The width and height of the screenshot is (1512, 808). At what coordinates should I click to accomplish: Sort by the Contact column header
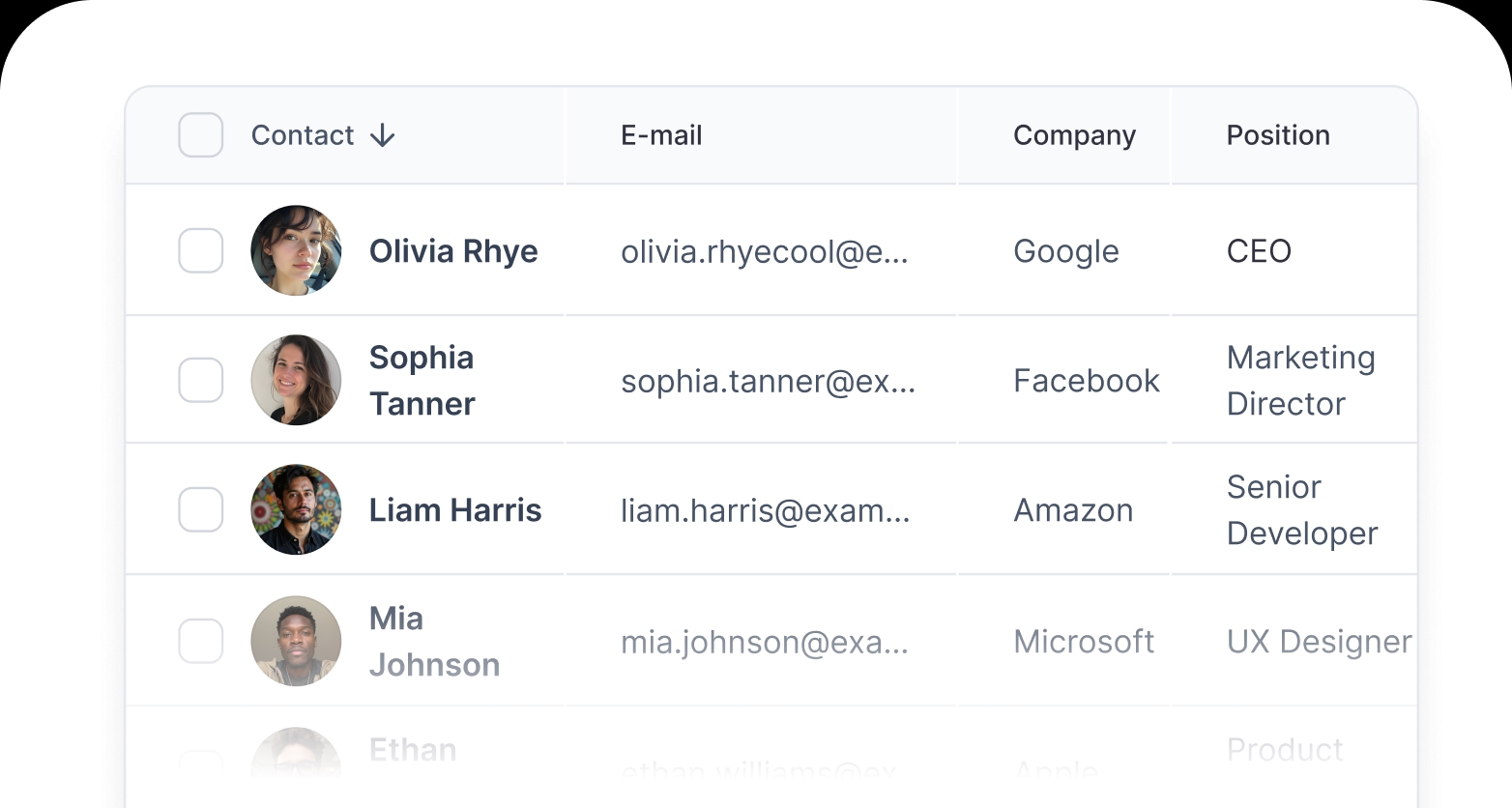click(x=303, y=135)
